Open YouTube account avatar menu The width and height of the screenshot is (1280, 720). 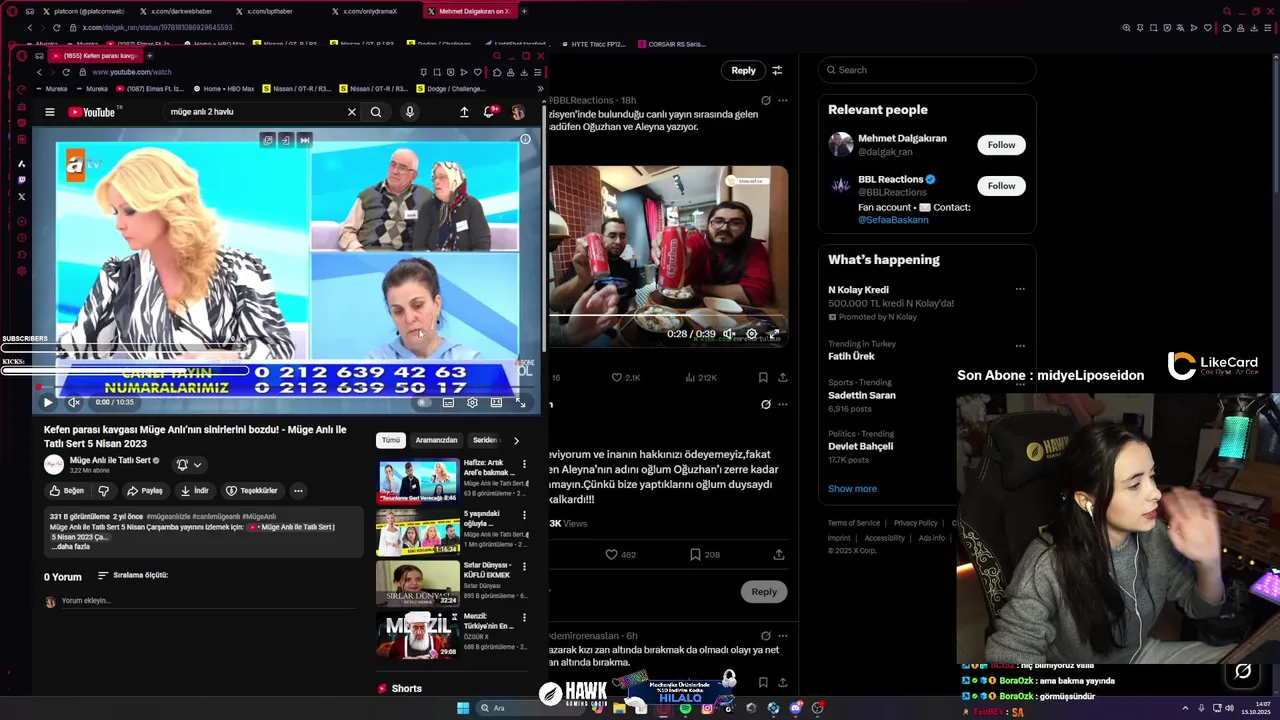518,112
